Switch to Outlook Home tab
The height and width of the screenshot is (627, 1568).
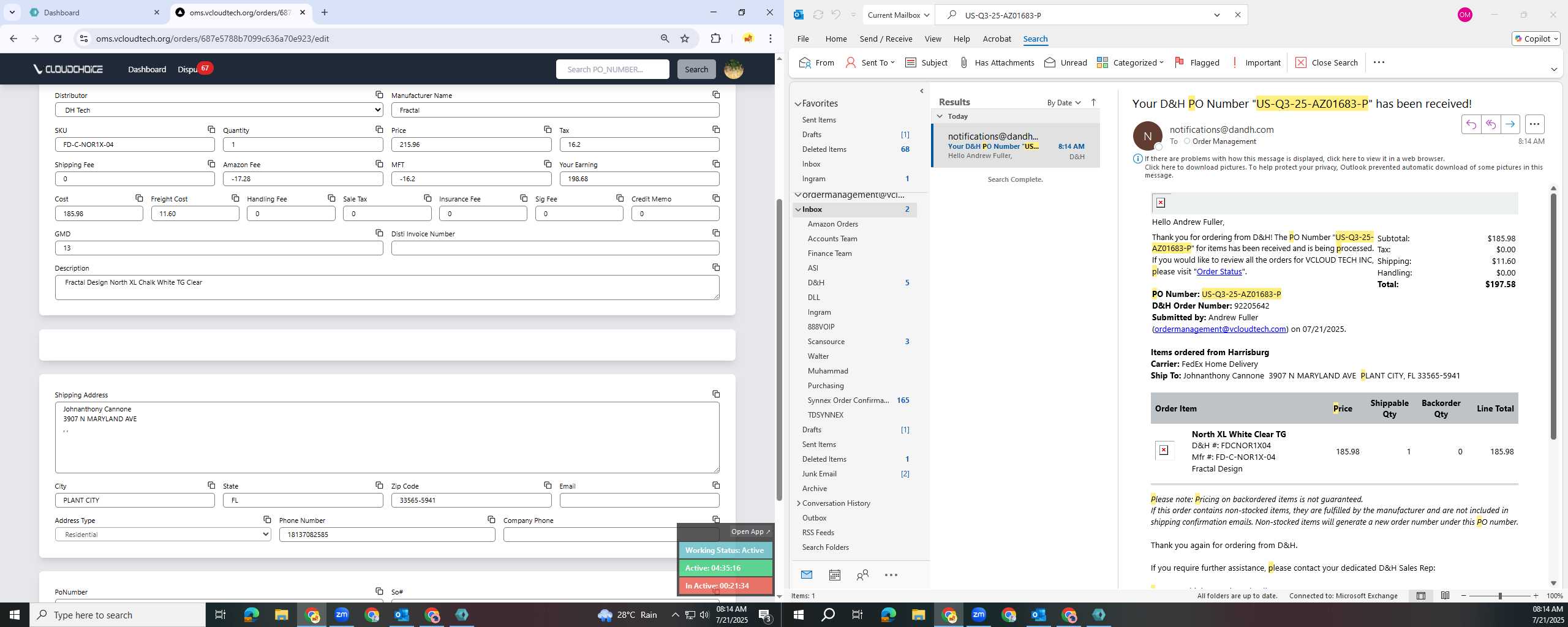pos(836,39)
